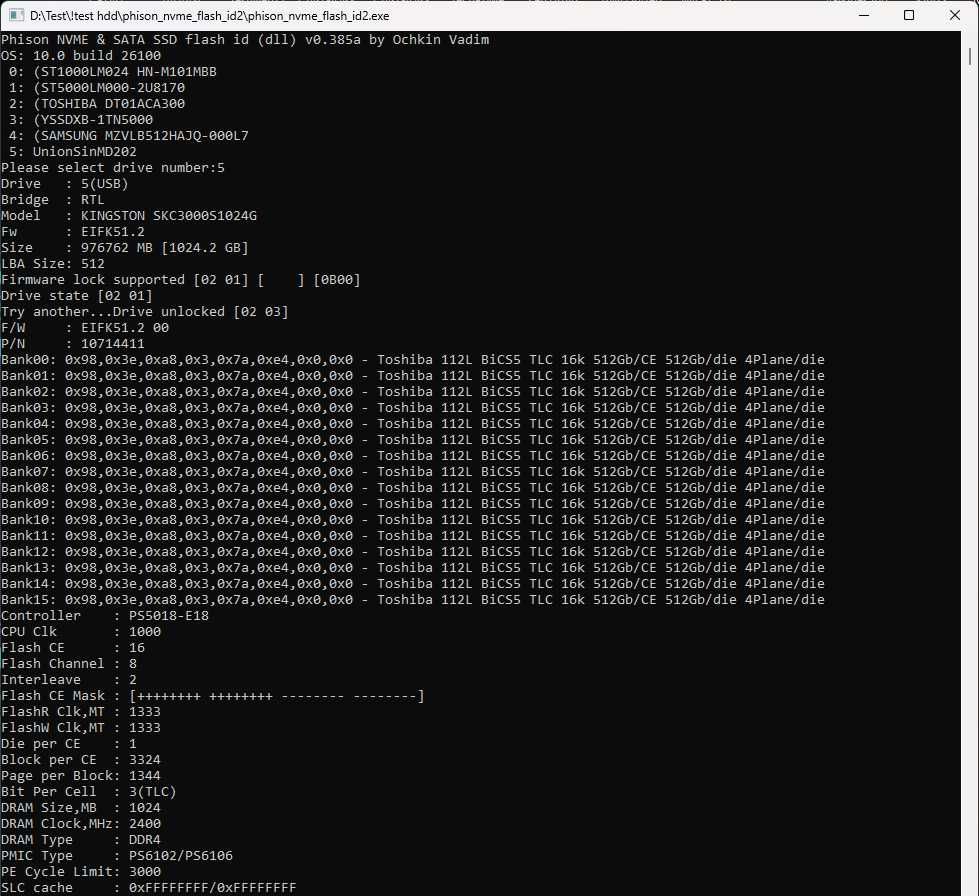Click 'Please select drive number:5' prompt

coord(113,167)
